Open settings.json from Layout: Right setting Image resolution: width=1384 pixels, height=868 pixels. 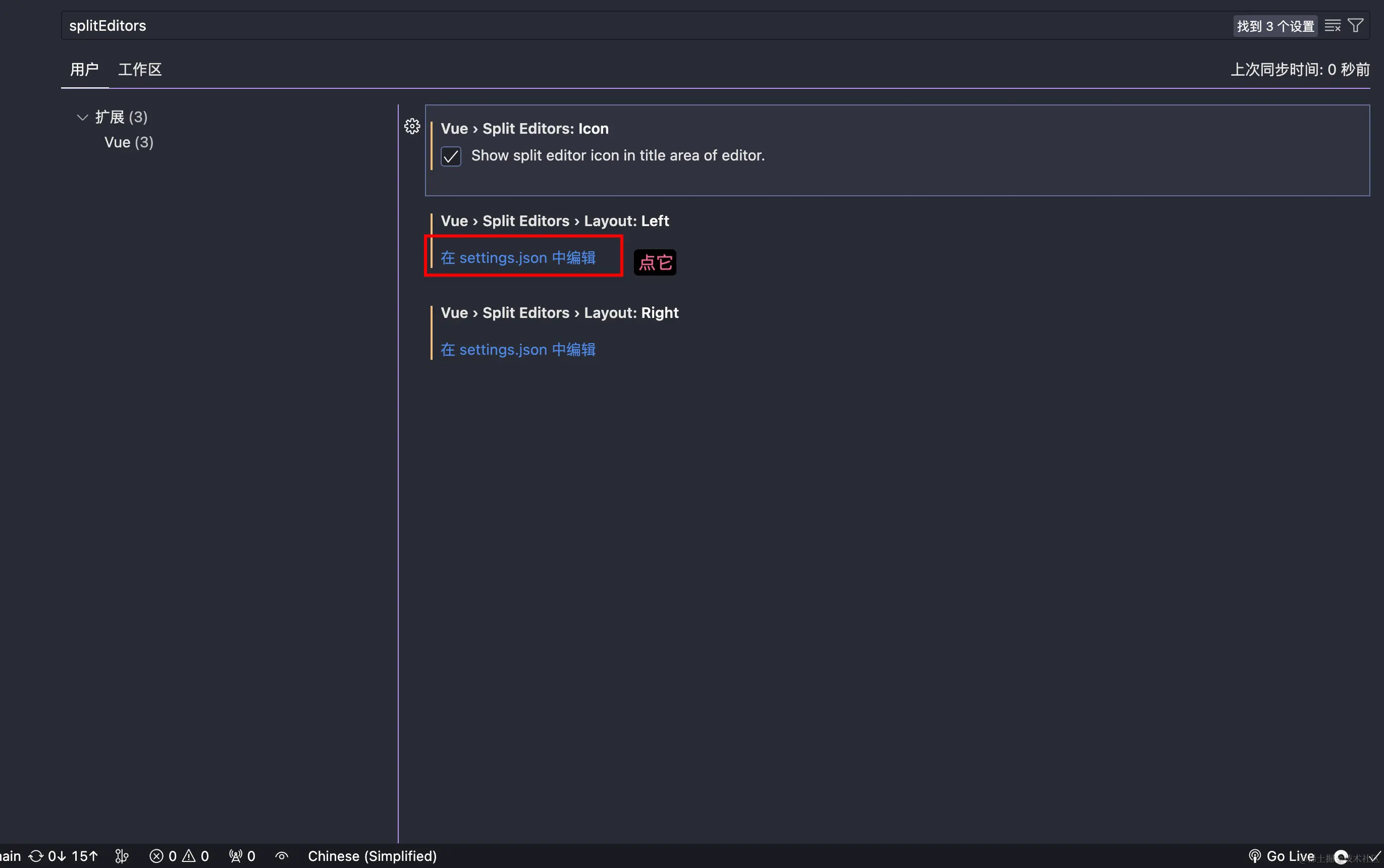click(x=517, y=349)
